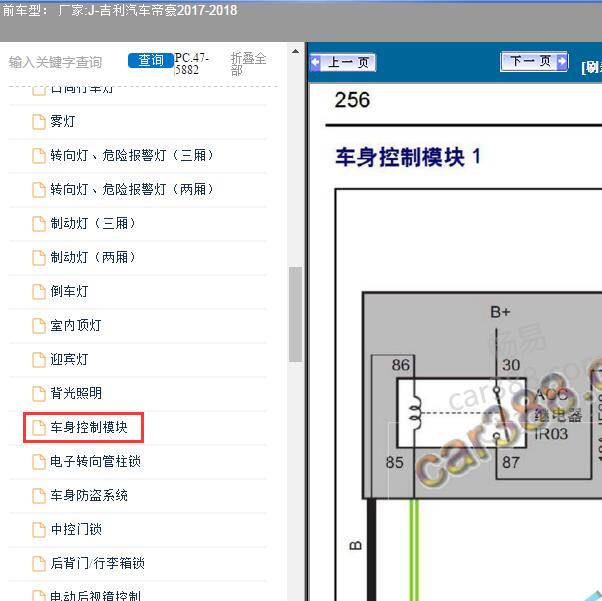602x601 pixels.
Task: Click the 车身控制模块 1 diagram title
Action: point(408,157)
